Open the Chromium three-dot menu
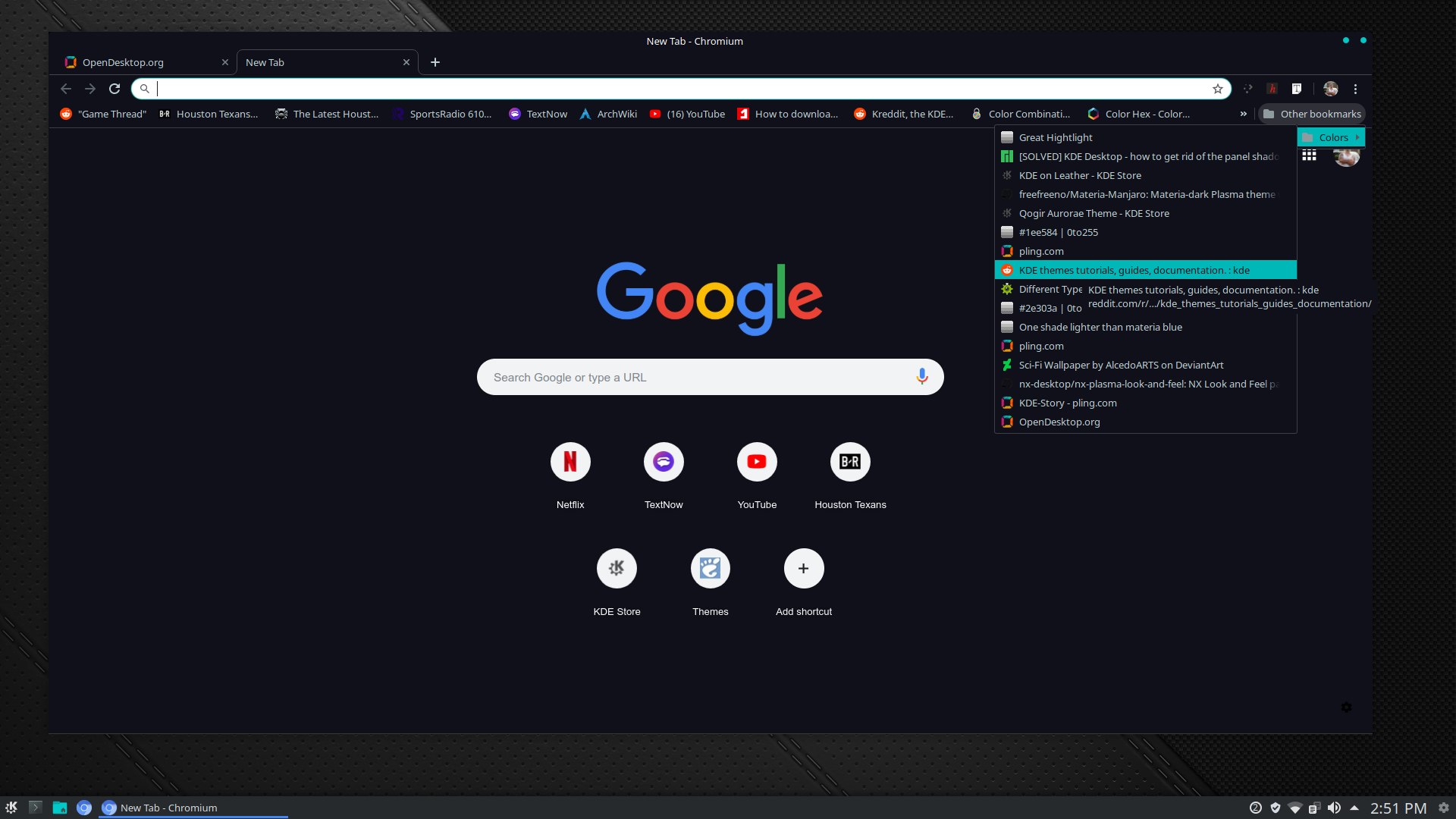 tap(1355, 89)
